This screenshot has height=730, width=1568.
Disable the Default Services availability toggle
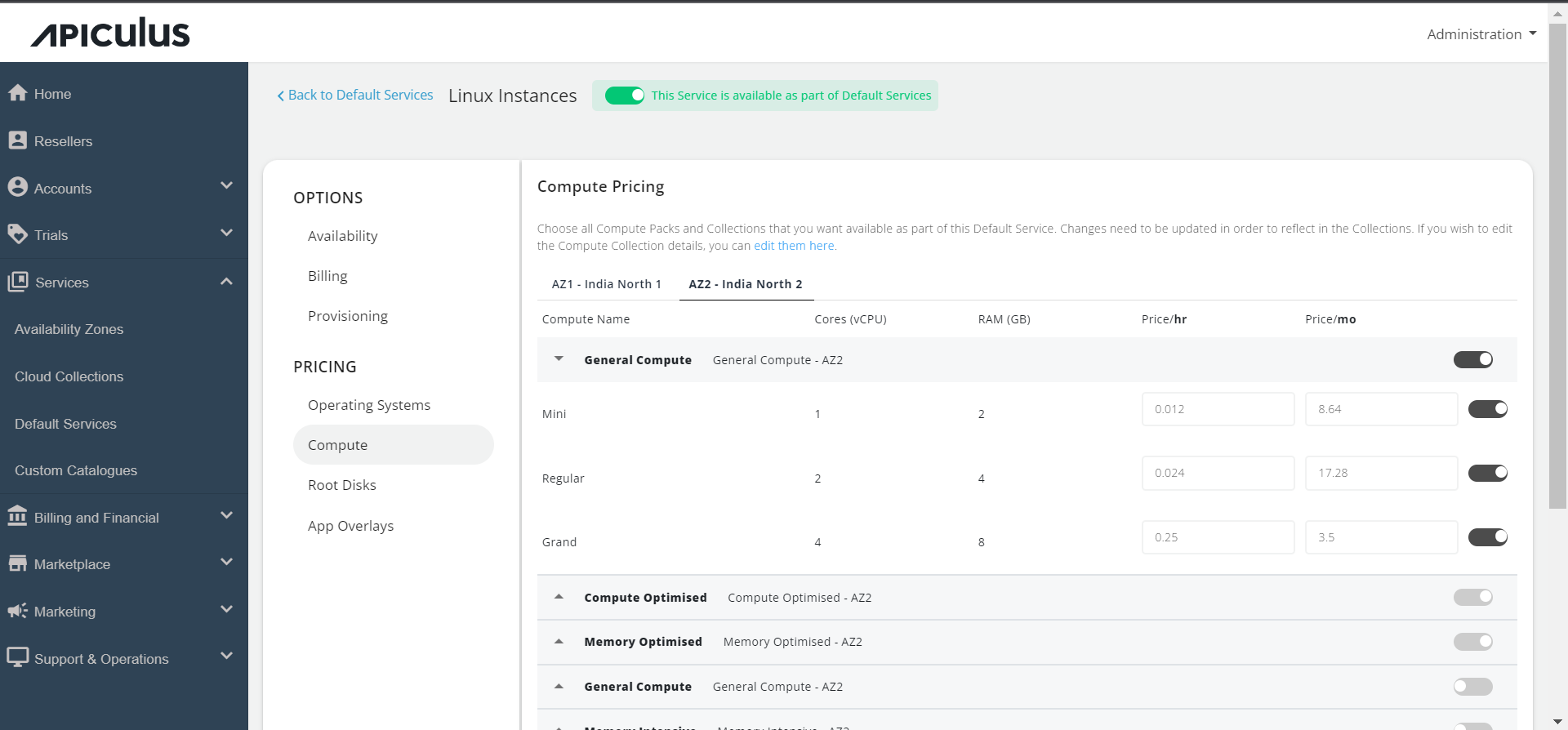pyautogui.click(x=625, y=96)
